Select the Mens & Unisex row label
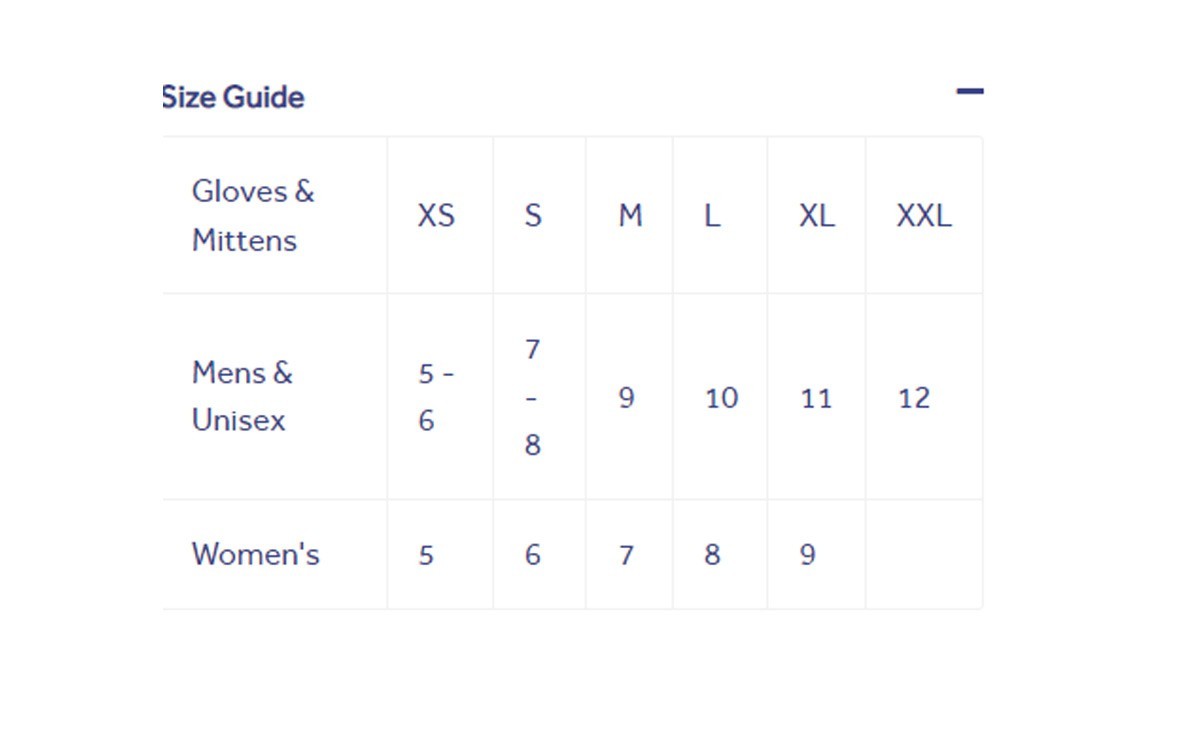Viewport: 1200px width, 740px height. (x=242, y=397)
